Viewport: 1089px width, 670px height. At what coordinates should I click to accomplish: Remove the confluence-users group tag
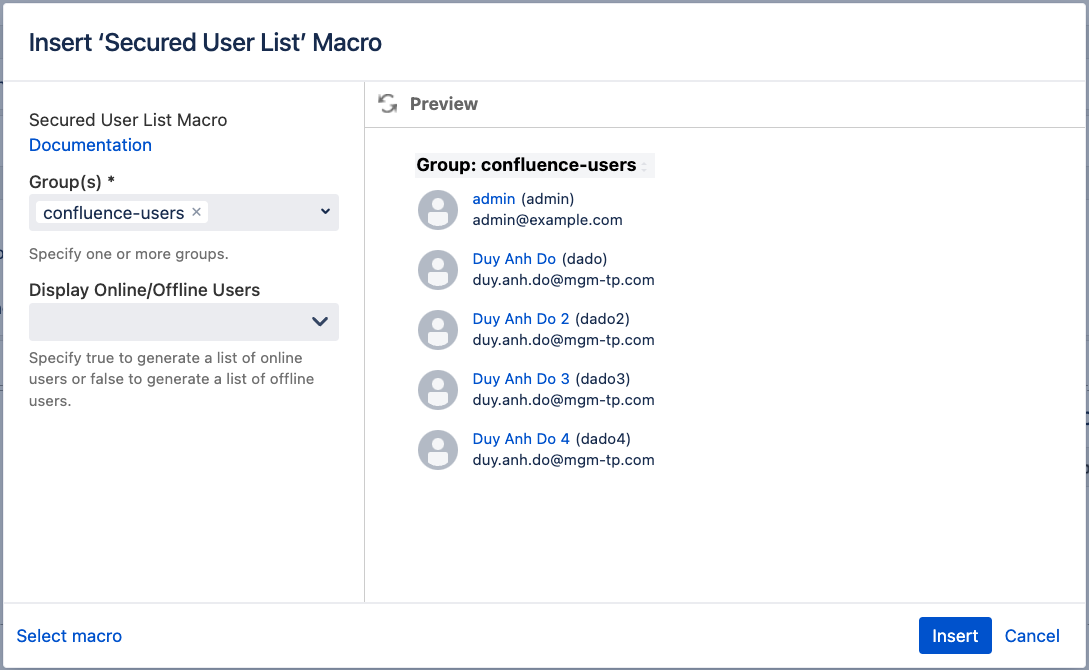196,212
